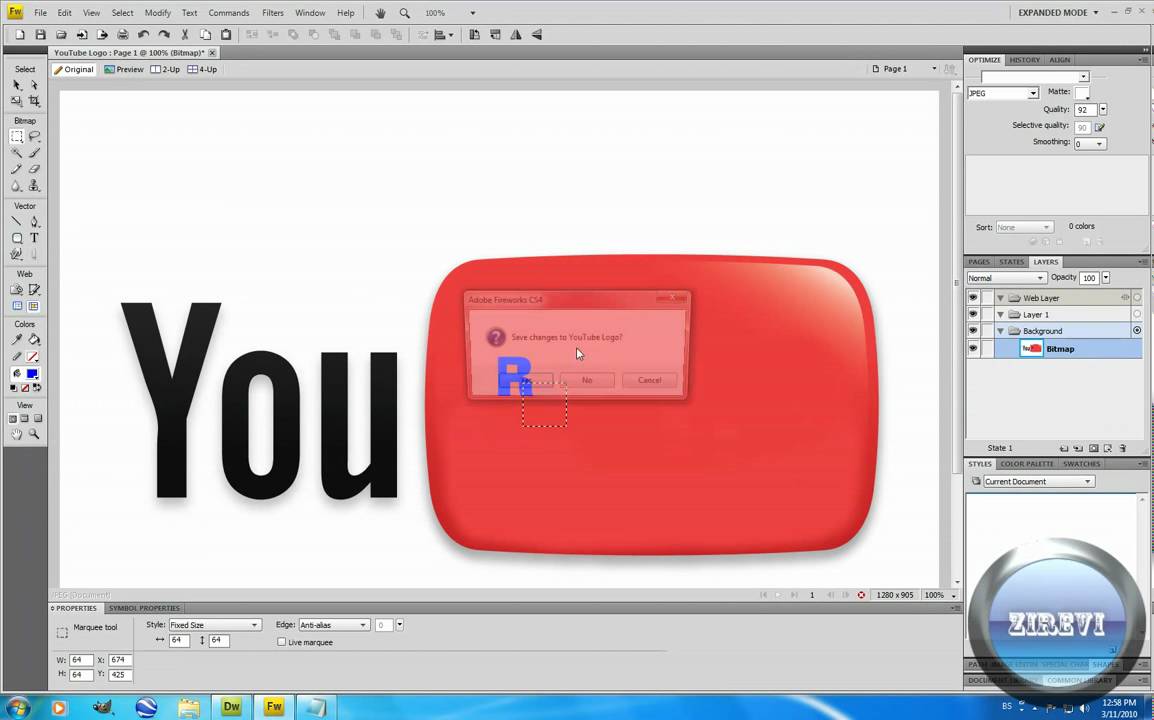Click the Undo icon in main toolbar

(x=143, y=35)
